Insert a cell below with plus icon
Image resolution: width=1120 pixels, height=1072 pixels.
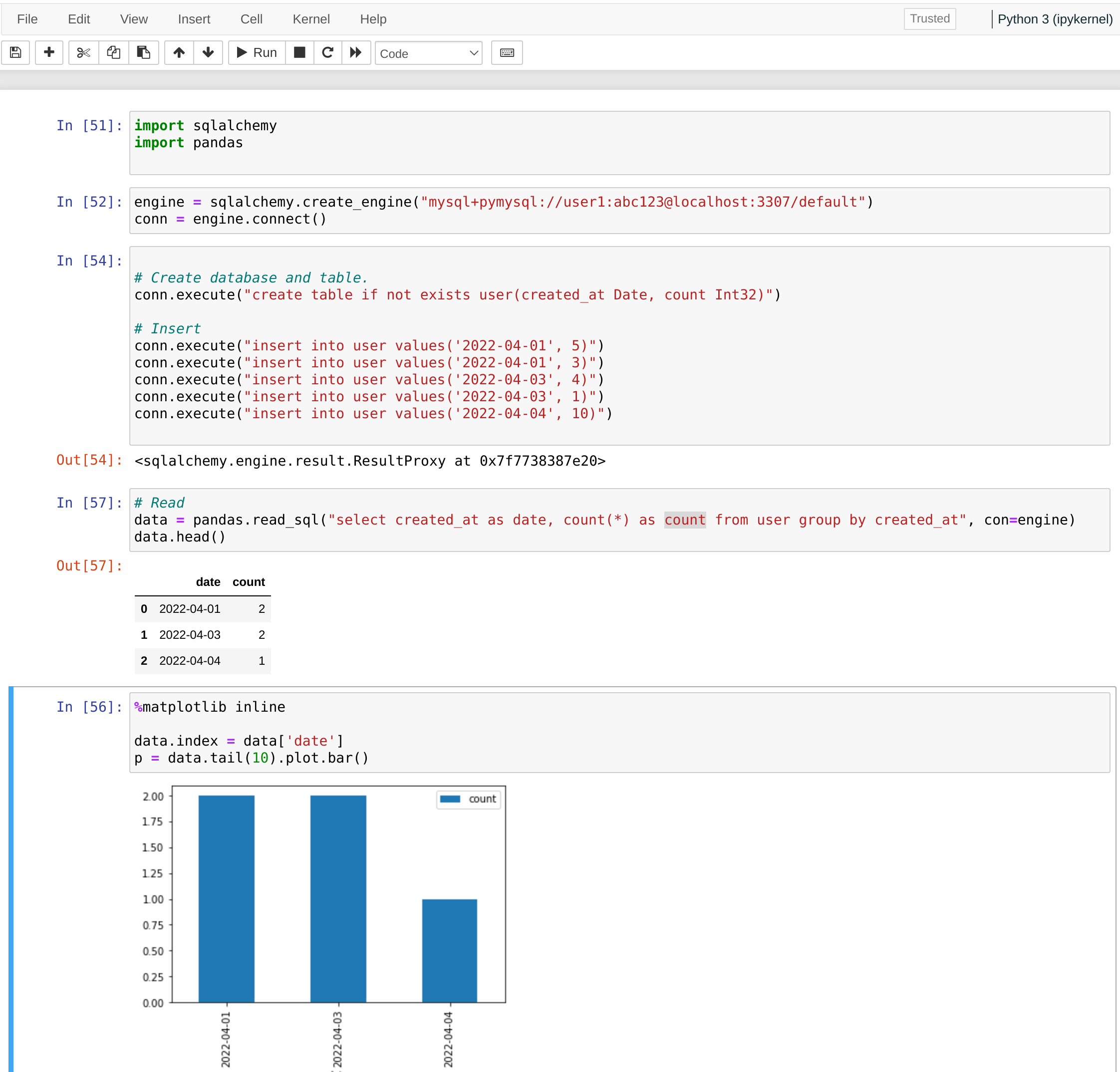point(49,52)
